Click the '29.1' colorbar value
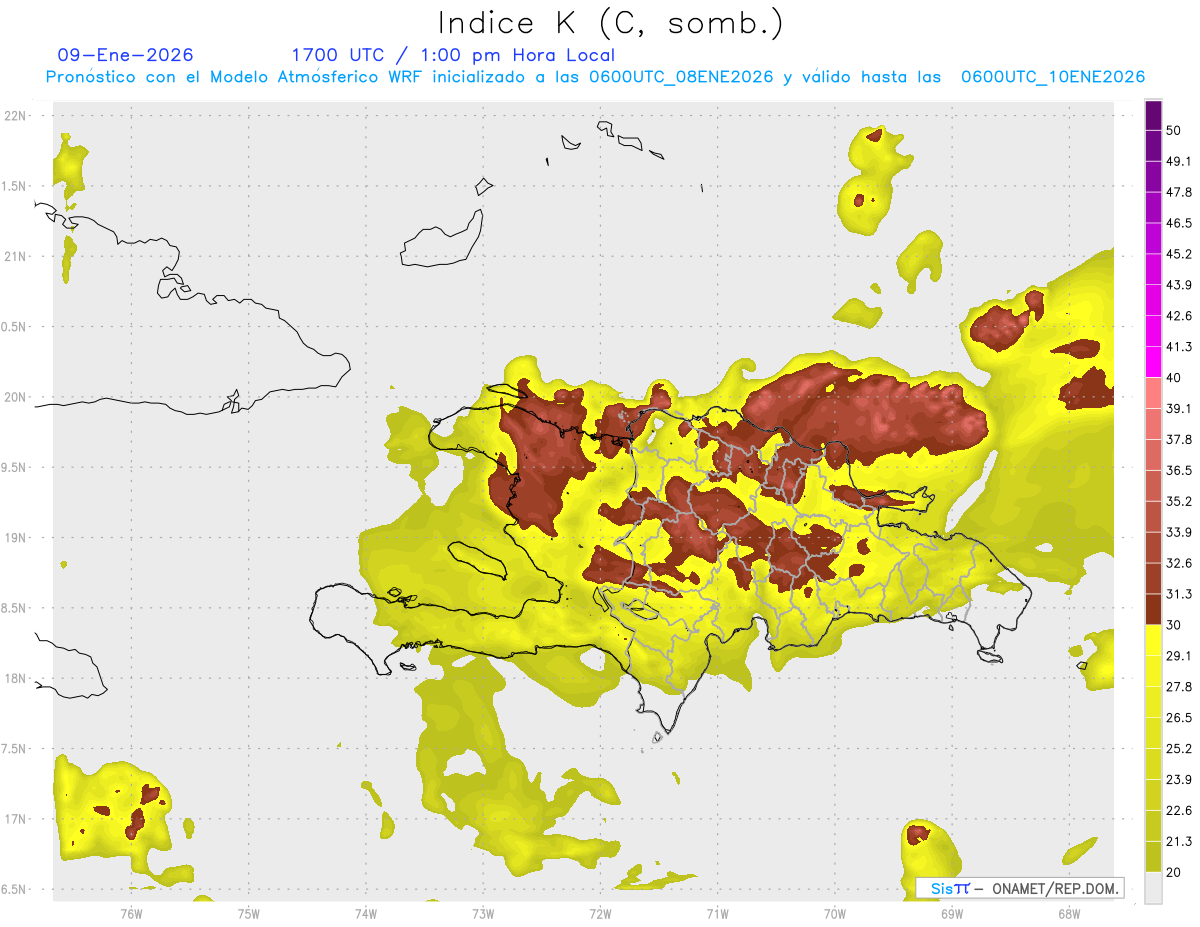 coord(1179,656)
